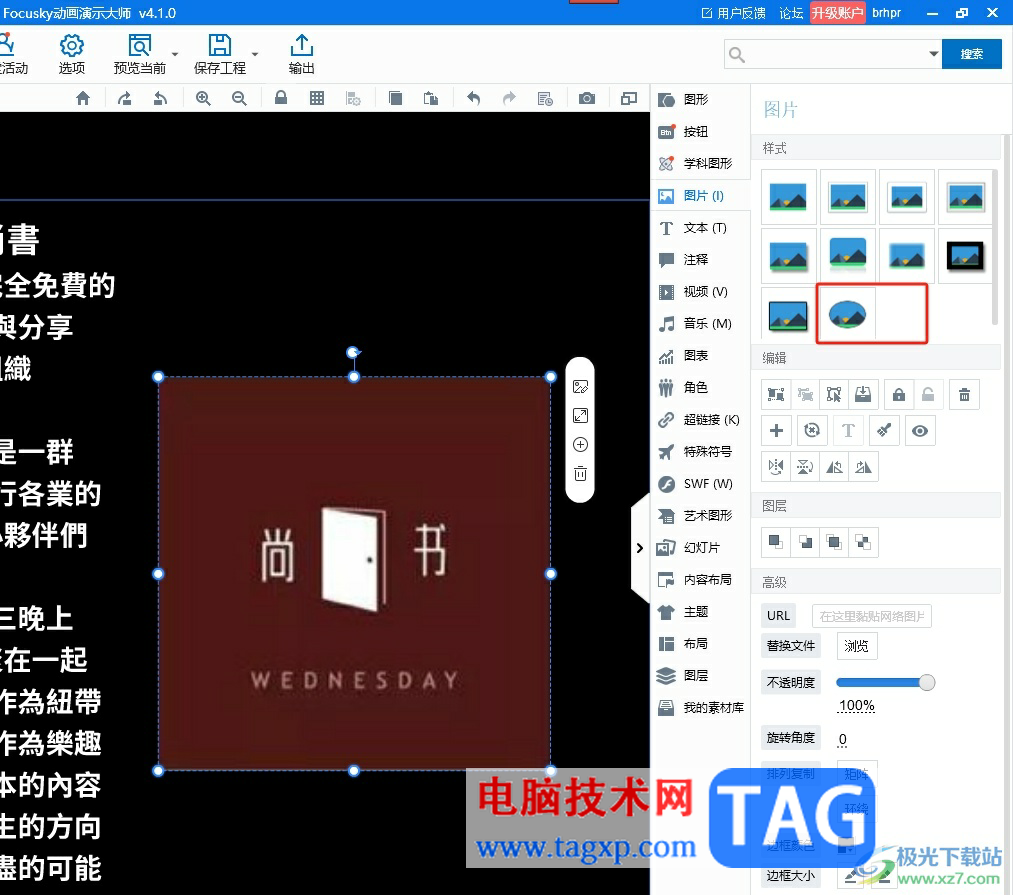Flip the image vertically
The image size is (1013, 895).
tap(805, 467)
